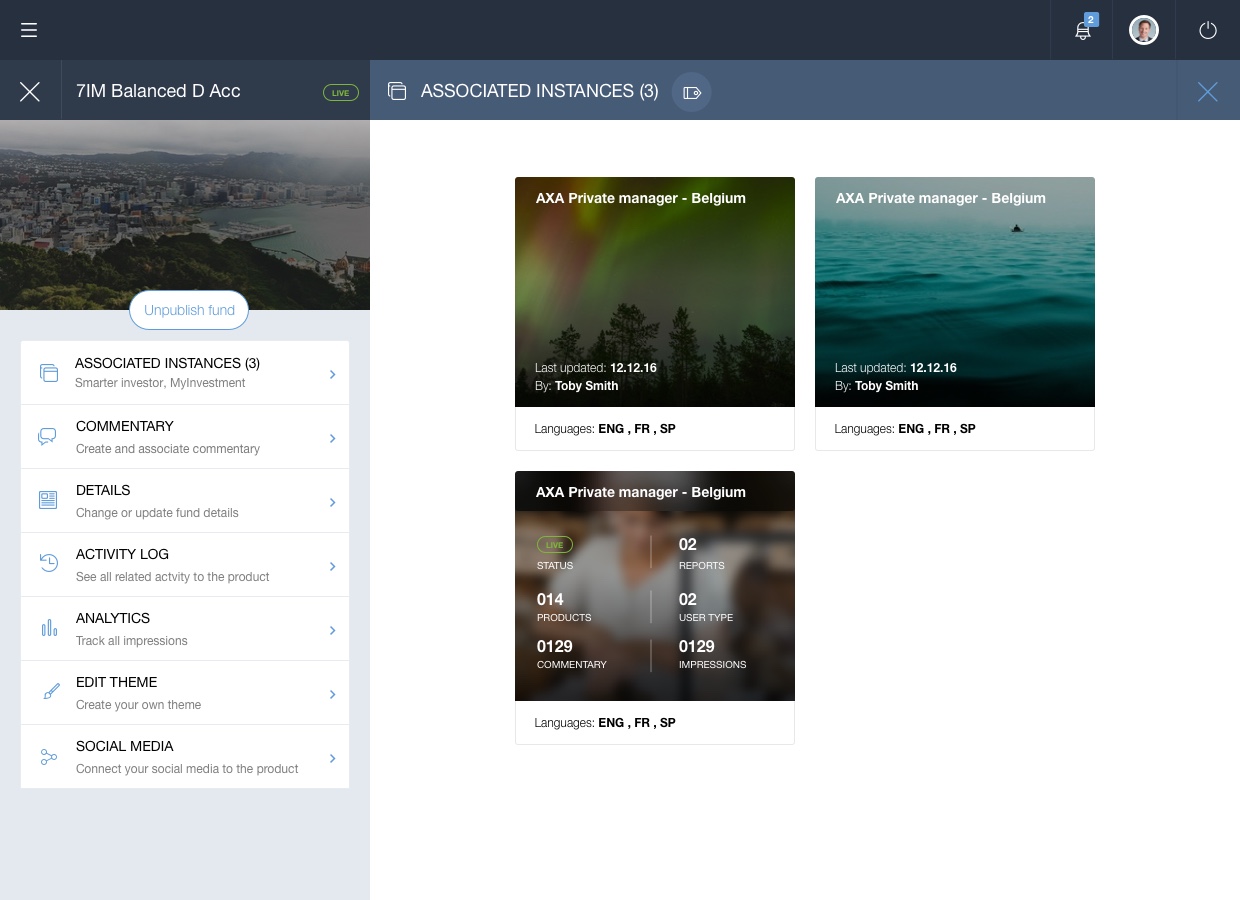Expand the Social Media row chevron
Screen dimensions: 1240x900
click(332, 758)
